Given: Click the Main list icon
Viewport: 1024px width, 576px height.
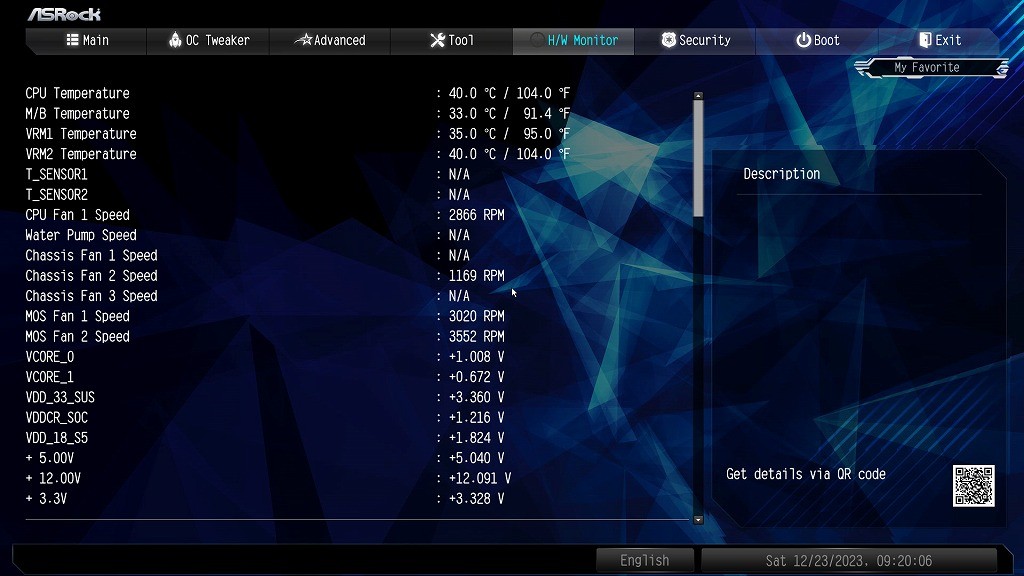Looking at the screenshot, I should (x=72, y=40).
